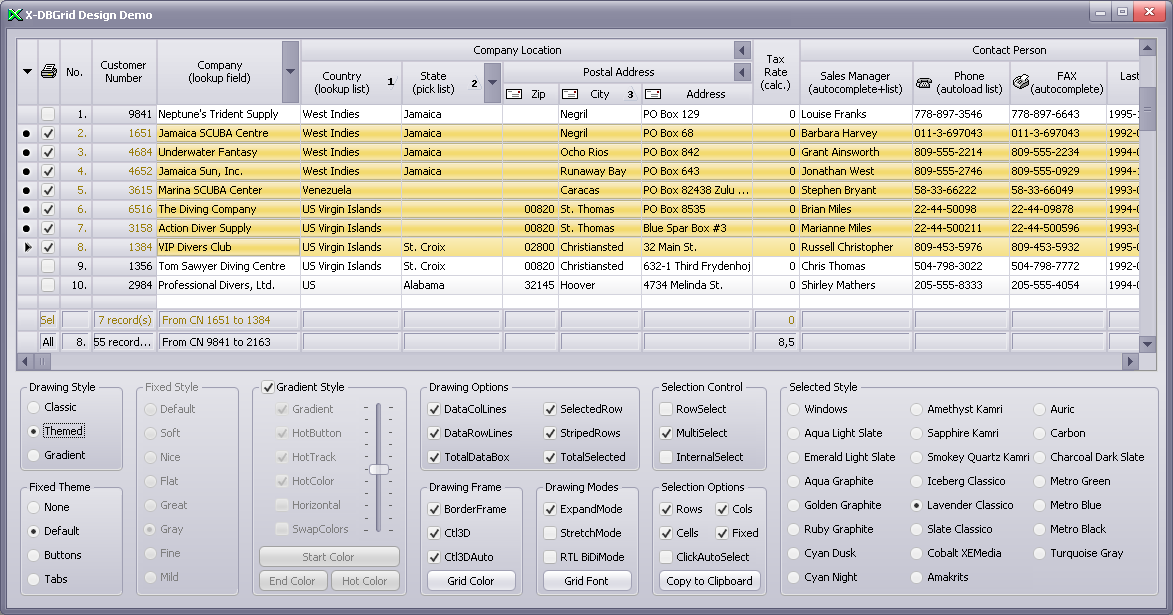Screen dimensions: 1173x615
Task: Click the envelope icon beside Zip header
Action: click(514, 94)
